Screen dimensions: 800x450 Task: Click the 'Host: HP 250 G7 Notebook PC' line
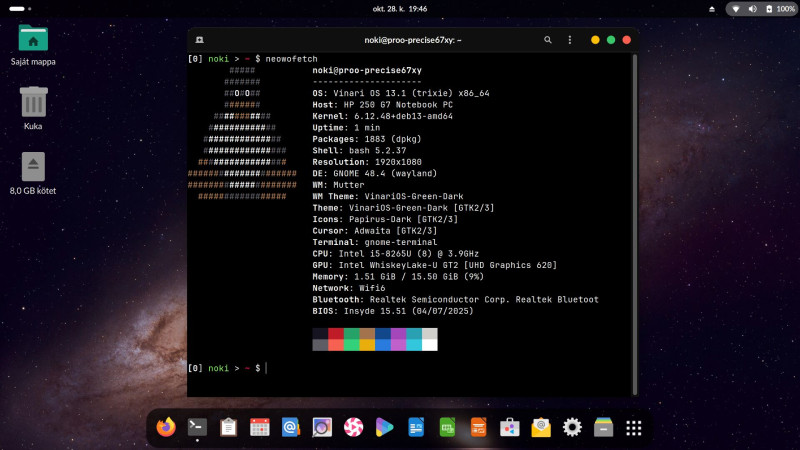click(x=383, y=105)
